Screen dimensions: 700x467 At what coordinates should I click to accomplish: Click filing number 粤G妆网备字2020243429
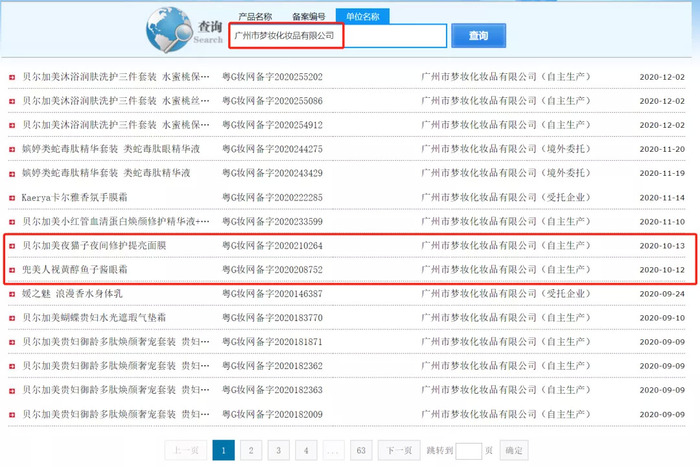pos(272,173)
